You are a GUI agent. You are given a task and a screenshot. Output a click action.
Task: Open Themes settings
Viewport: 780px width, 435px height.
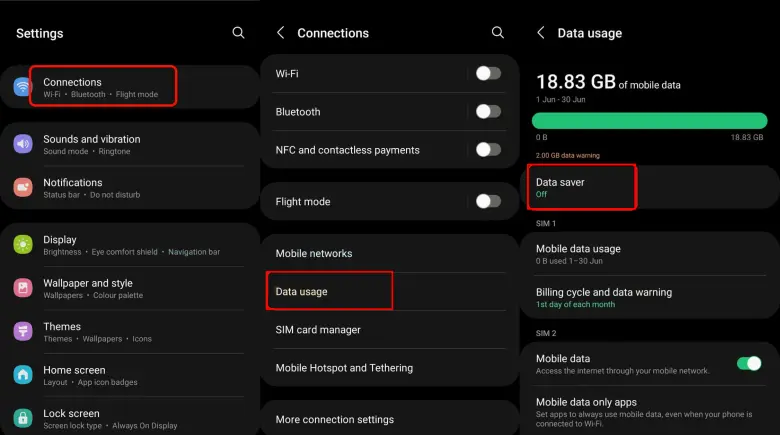(129, 331)
